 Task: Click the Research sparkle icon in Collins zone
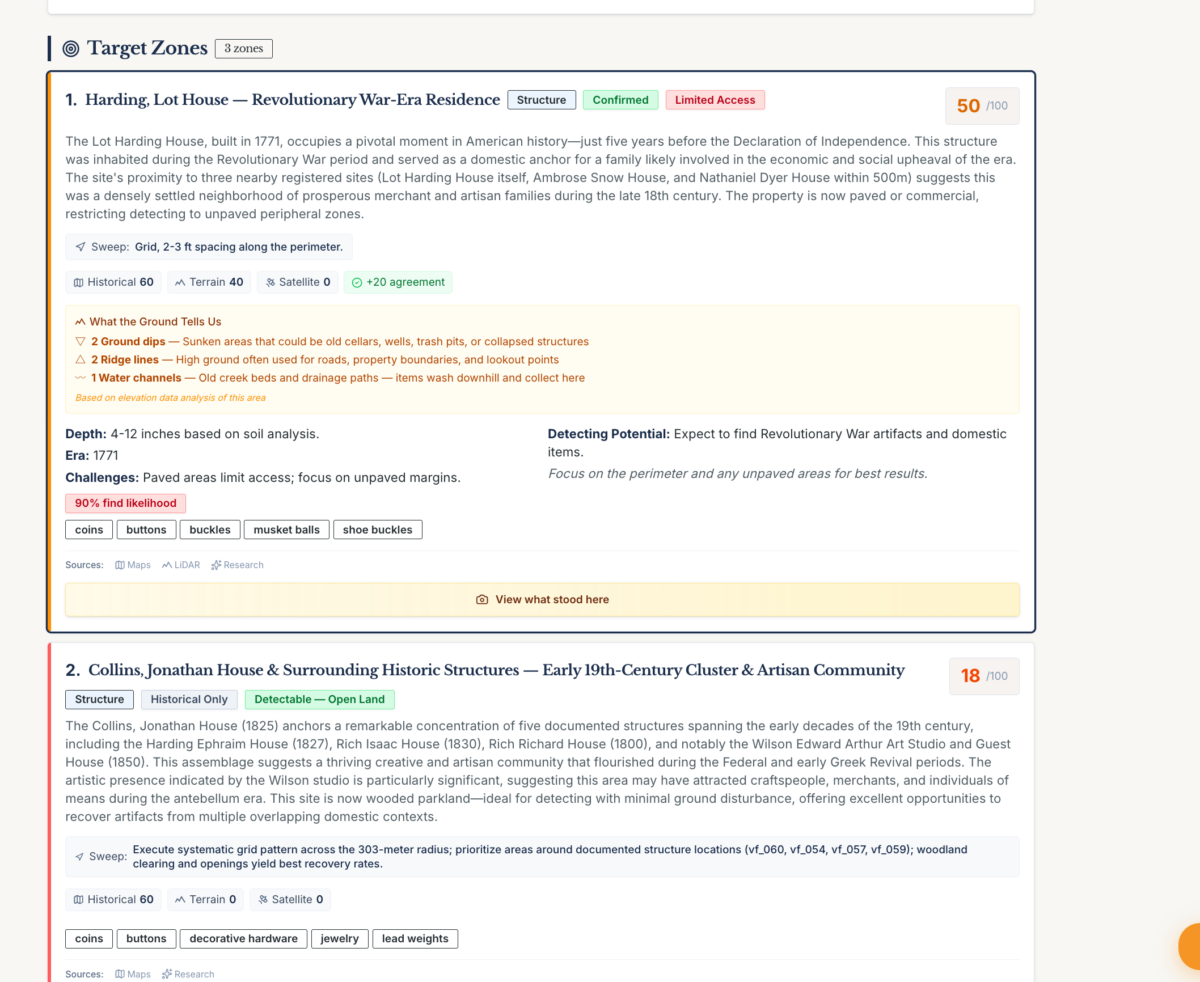coord(167,974)
